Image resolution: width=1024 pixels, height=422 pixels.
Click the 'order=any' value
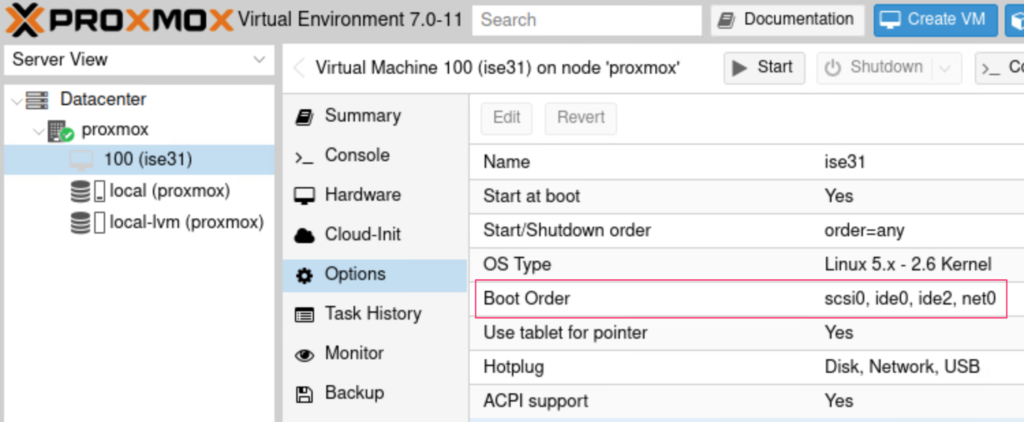pos(865,231)
